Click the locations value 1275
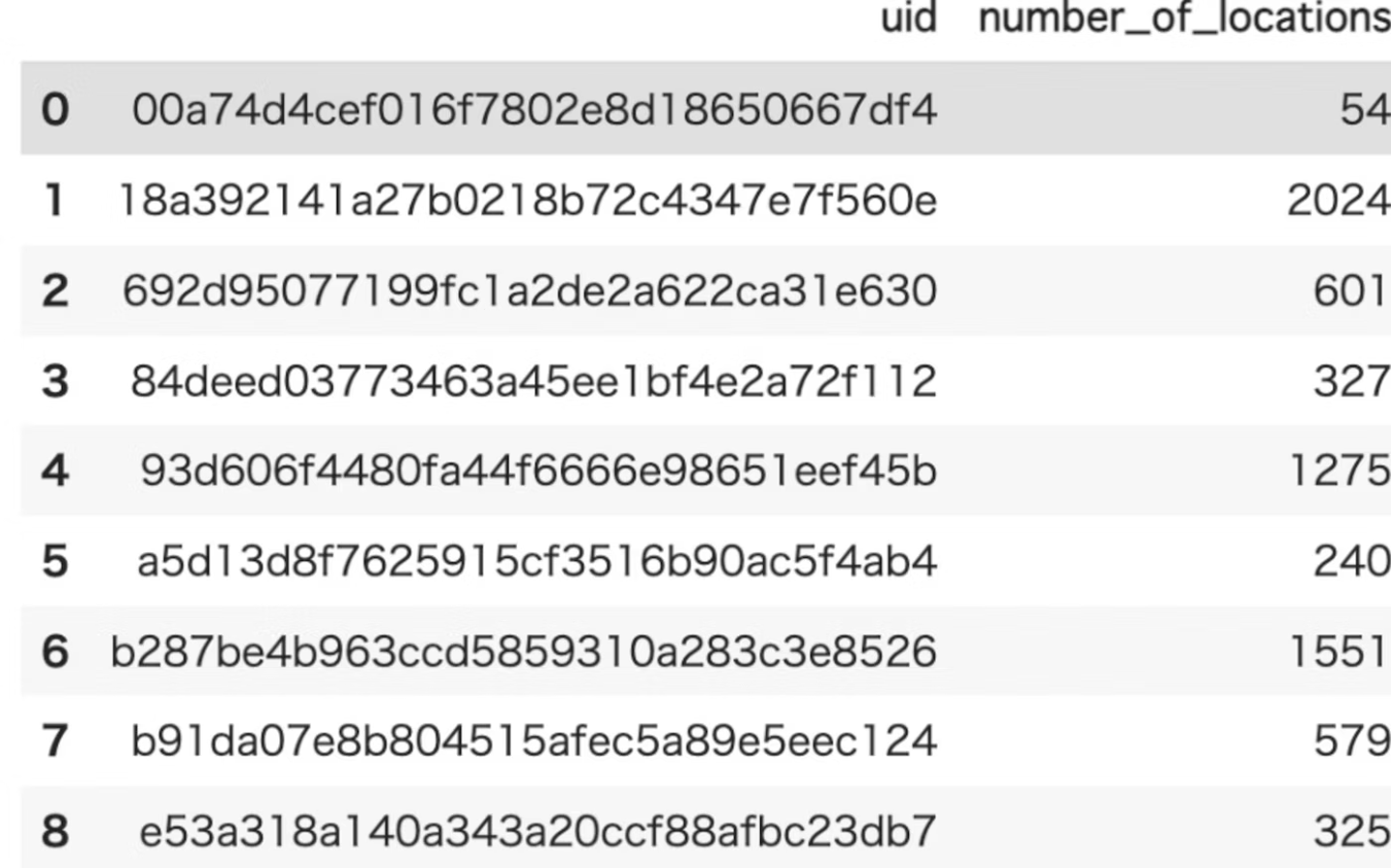The image size is (1391, 868). click(x=1340, y=470)
